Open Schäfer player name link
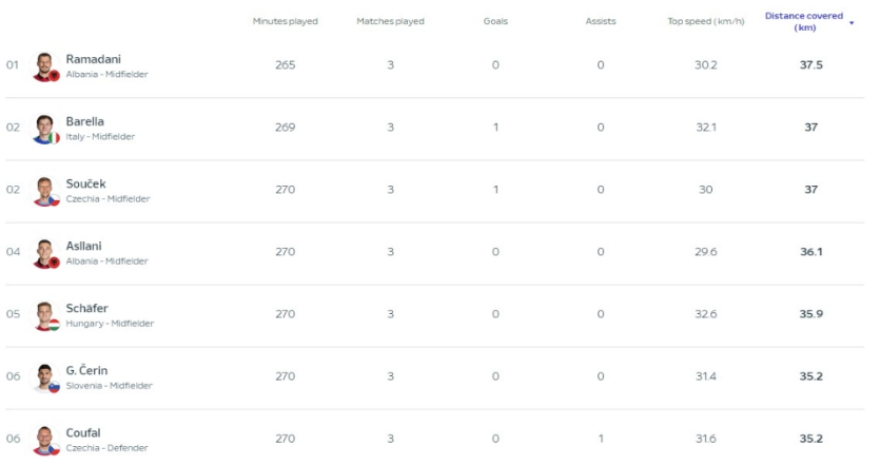 coord(87,308)
